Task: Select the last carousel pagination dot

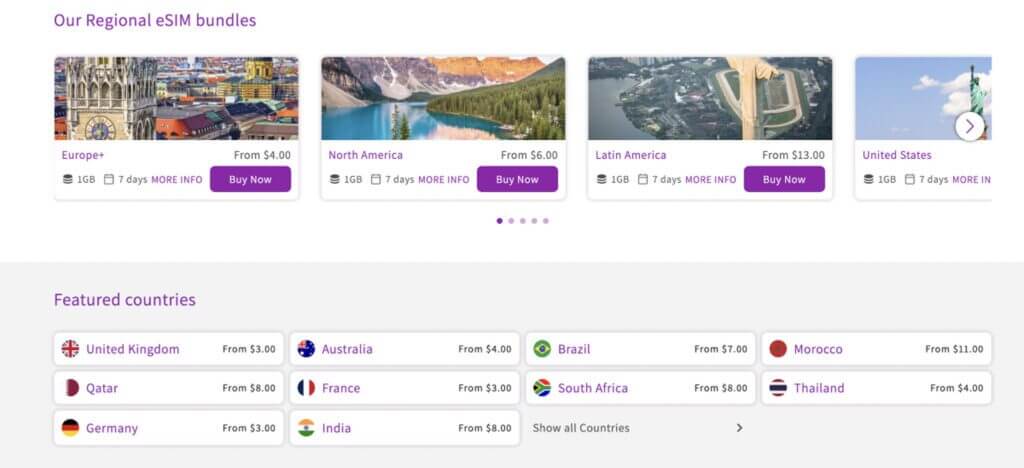Action: pos(546,221)
